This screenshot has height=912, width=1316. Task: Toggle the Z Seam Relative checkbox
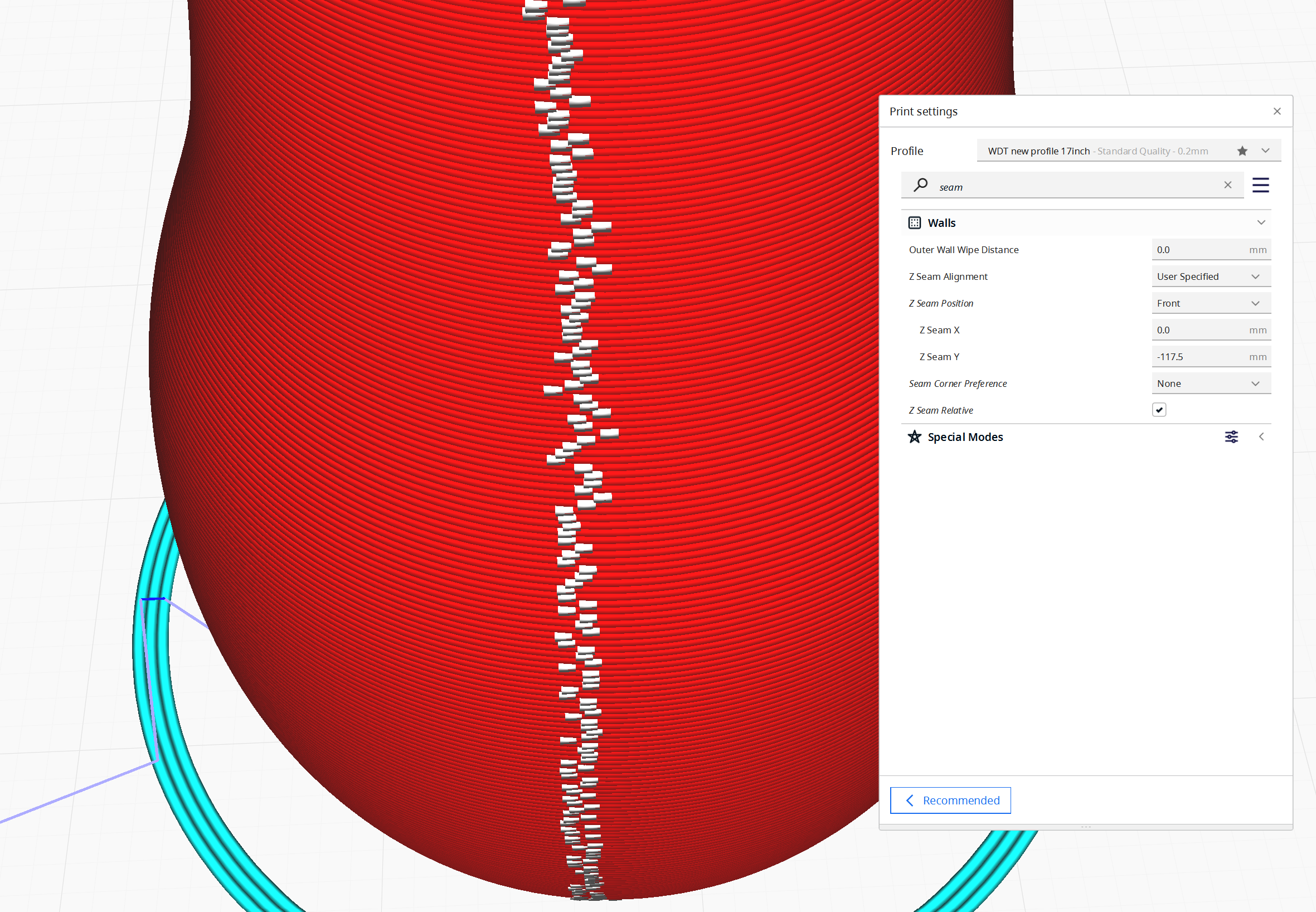click(1159, 410)
